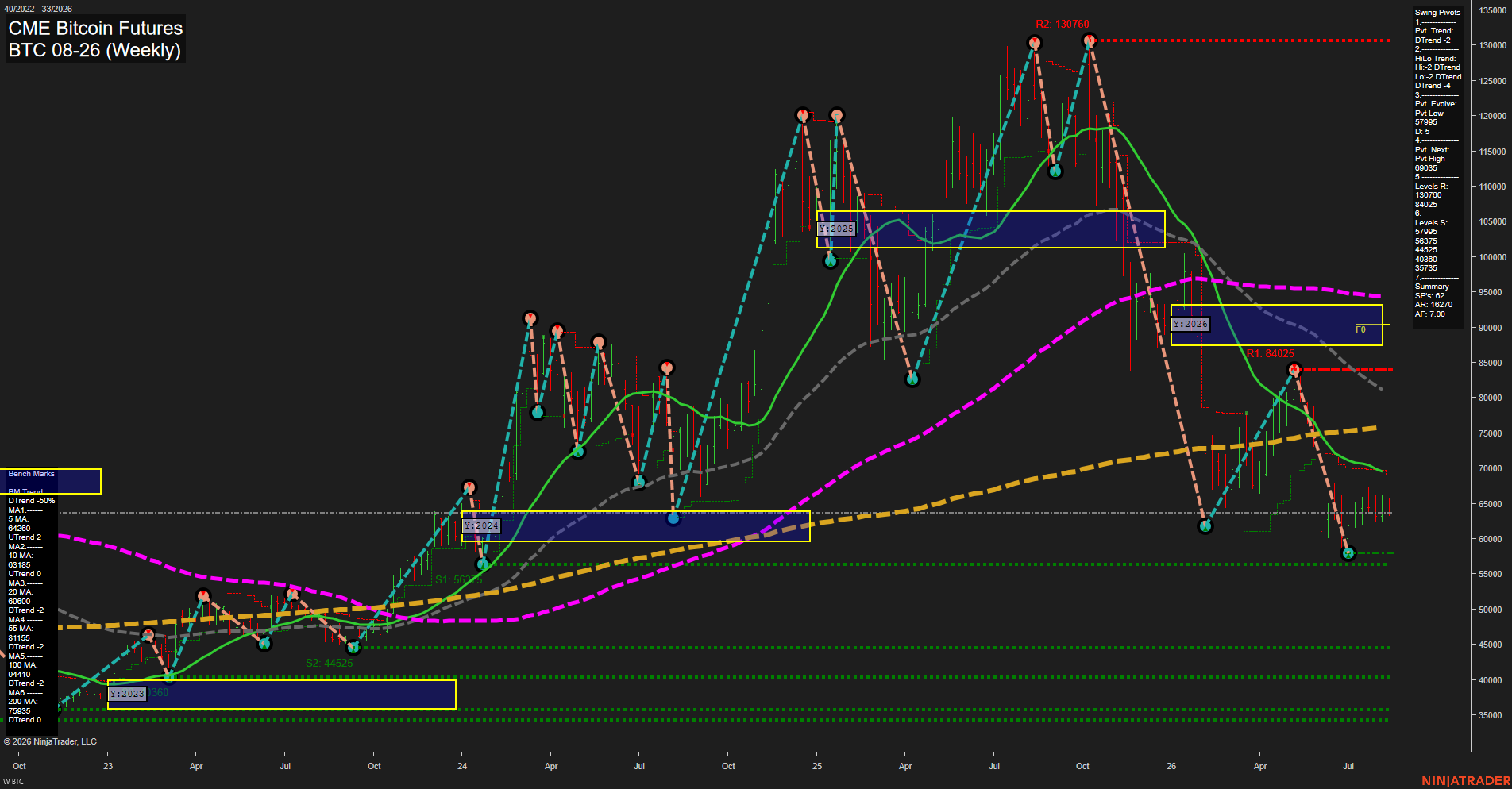
Task: Click the 55 MA: label in Bench Marks
Action: (x=21, y=629)
